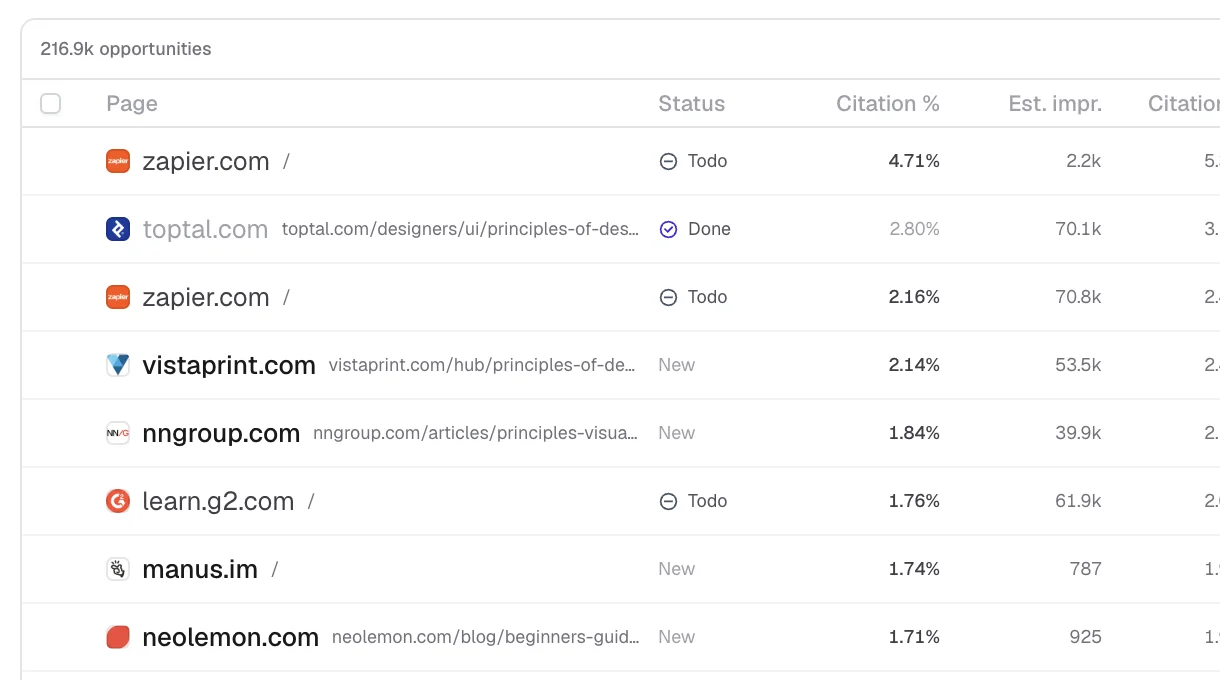The width and height of the screenshot is (1220, 680).
Task: Click the Done checkmark icon for toptal.com
Action: pyautogui.click(x=669, y=229)
